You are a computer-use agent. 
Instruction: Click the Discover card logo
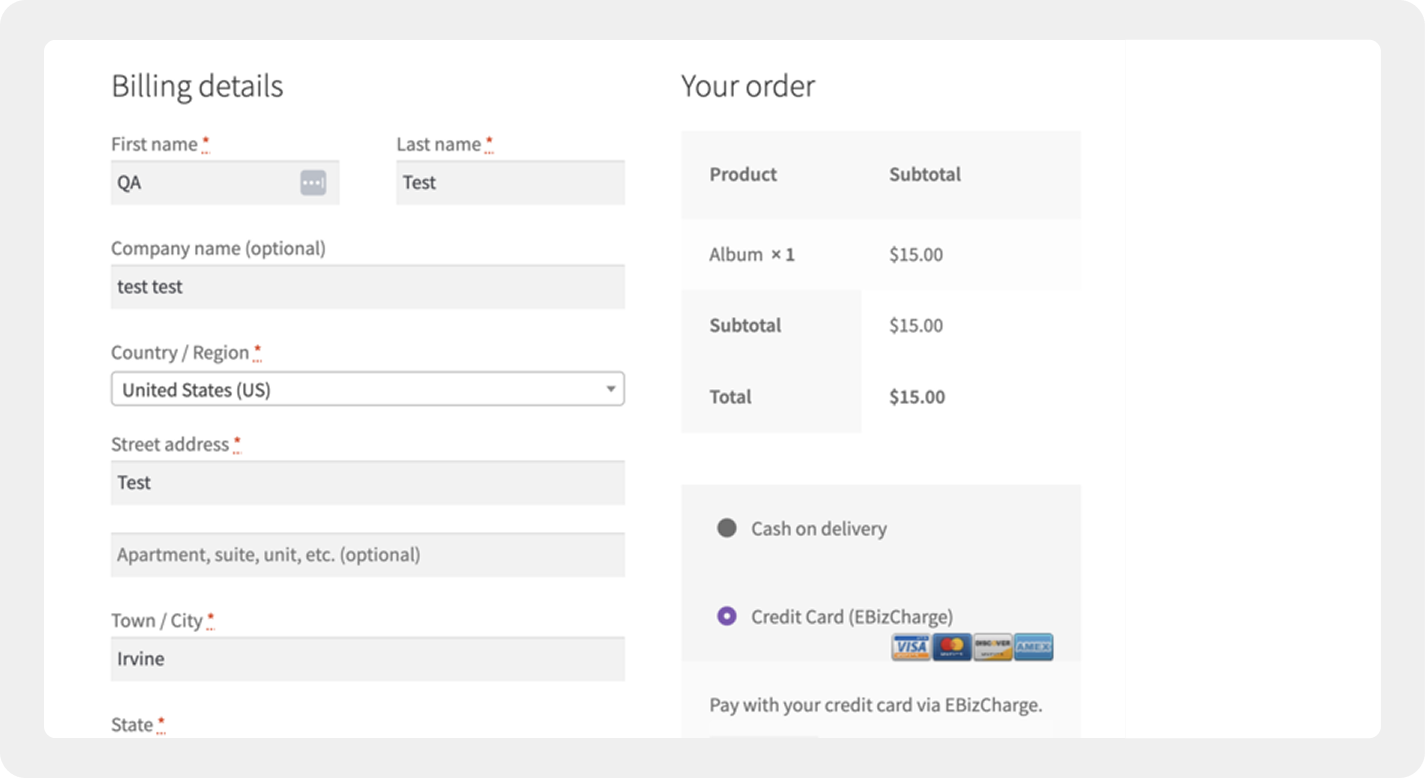993,647
